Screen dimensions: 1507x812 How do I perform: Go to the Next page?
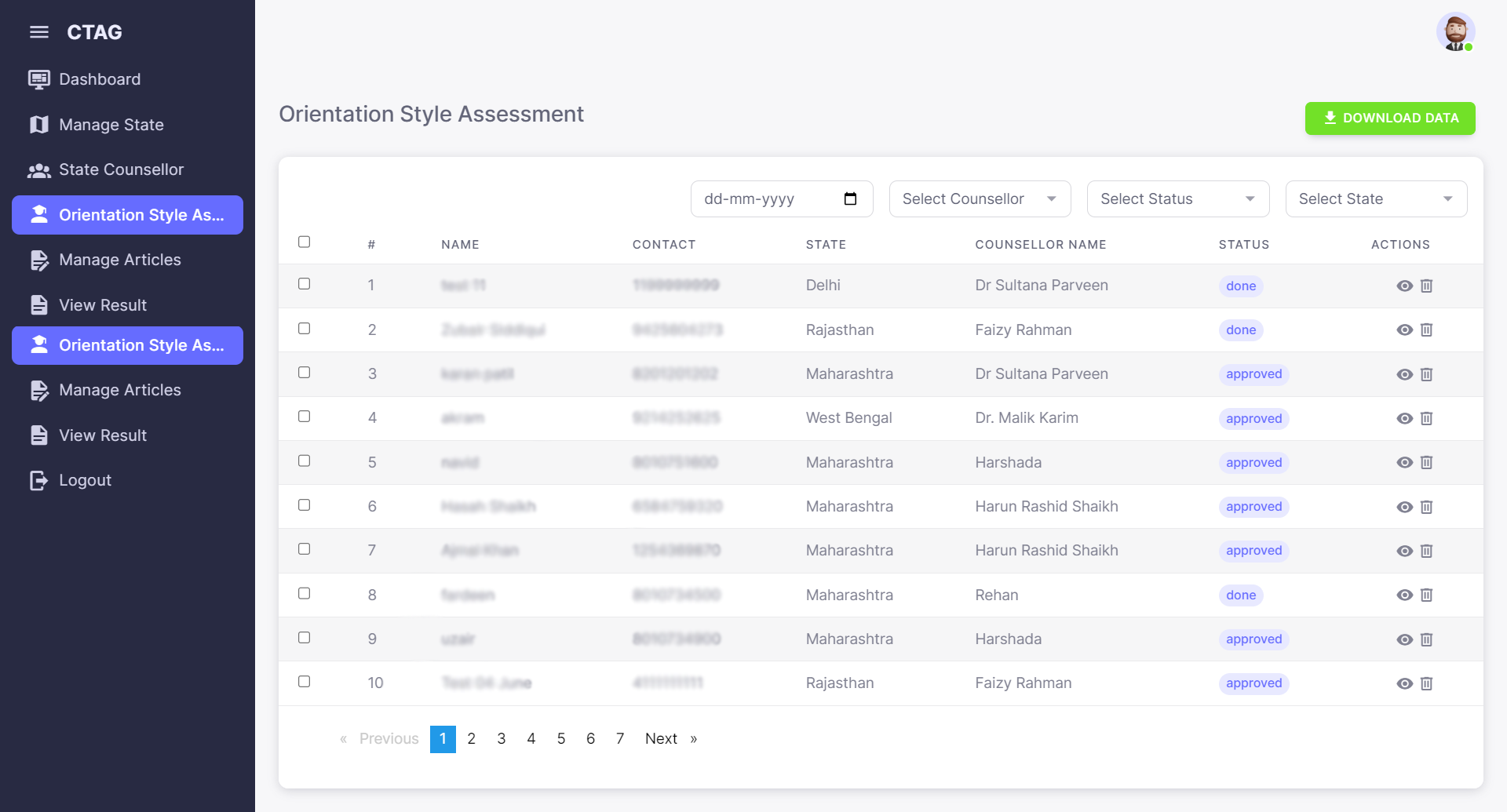point(671,739)
